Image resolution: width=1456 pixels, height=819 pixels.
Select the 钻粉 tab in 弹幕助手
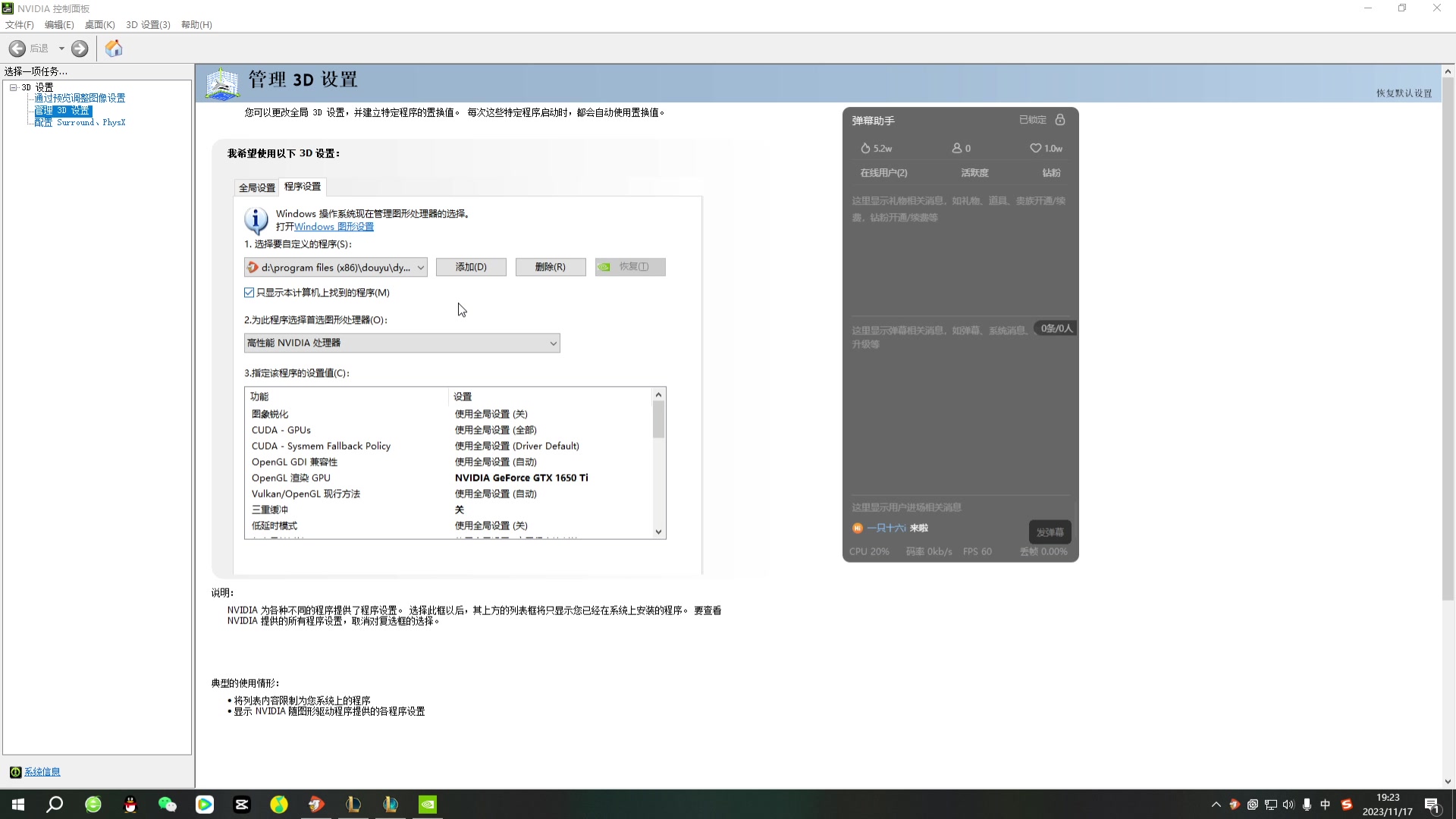tap(1051, 173)
